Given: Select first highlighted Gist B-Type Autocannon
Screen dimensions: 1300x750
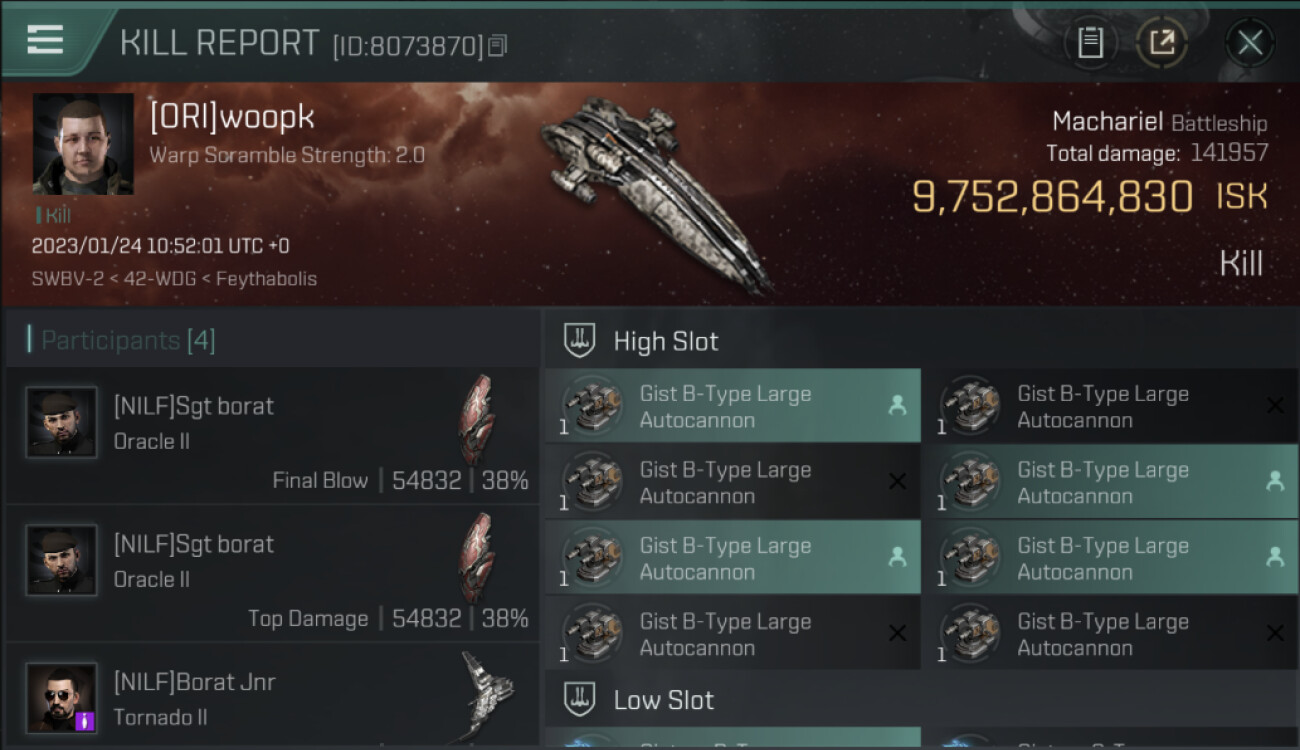Looking at the screenshot, I should click(732, 406).
